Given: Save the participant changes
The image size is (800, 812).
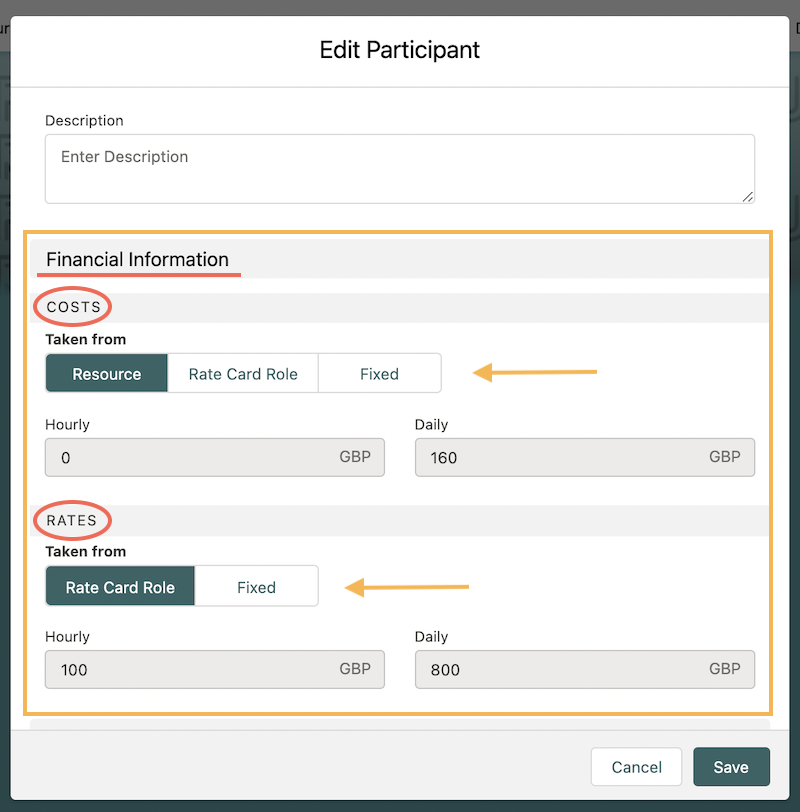Looking at the screenshot, I should point(731,767).
